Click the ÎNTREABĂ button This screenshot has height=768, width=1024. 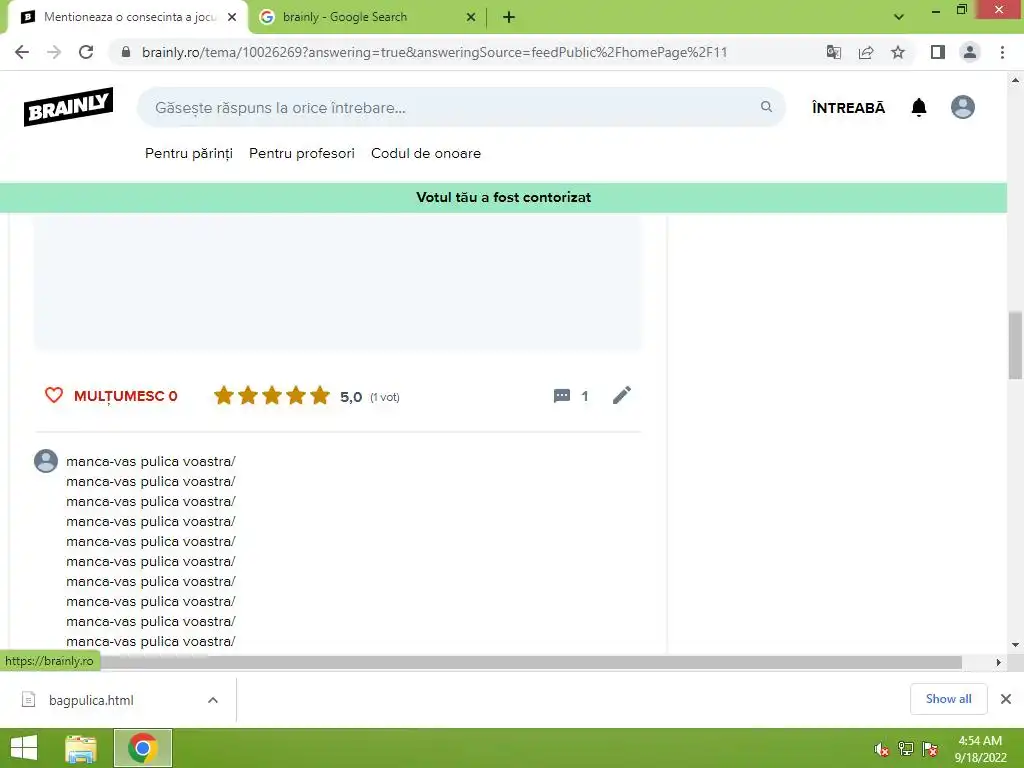[848, 108]
